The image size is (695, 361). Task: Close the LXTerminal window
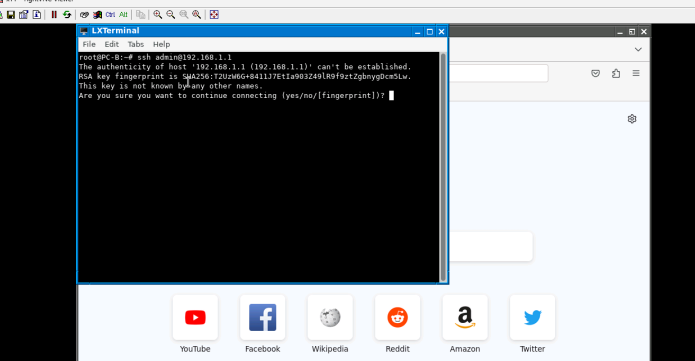(x=441, y=31)
